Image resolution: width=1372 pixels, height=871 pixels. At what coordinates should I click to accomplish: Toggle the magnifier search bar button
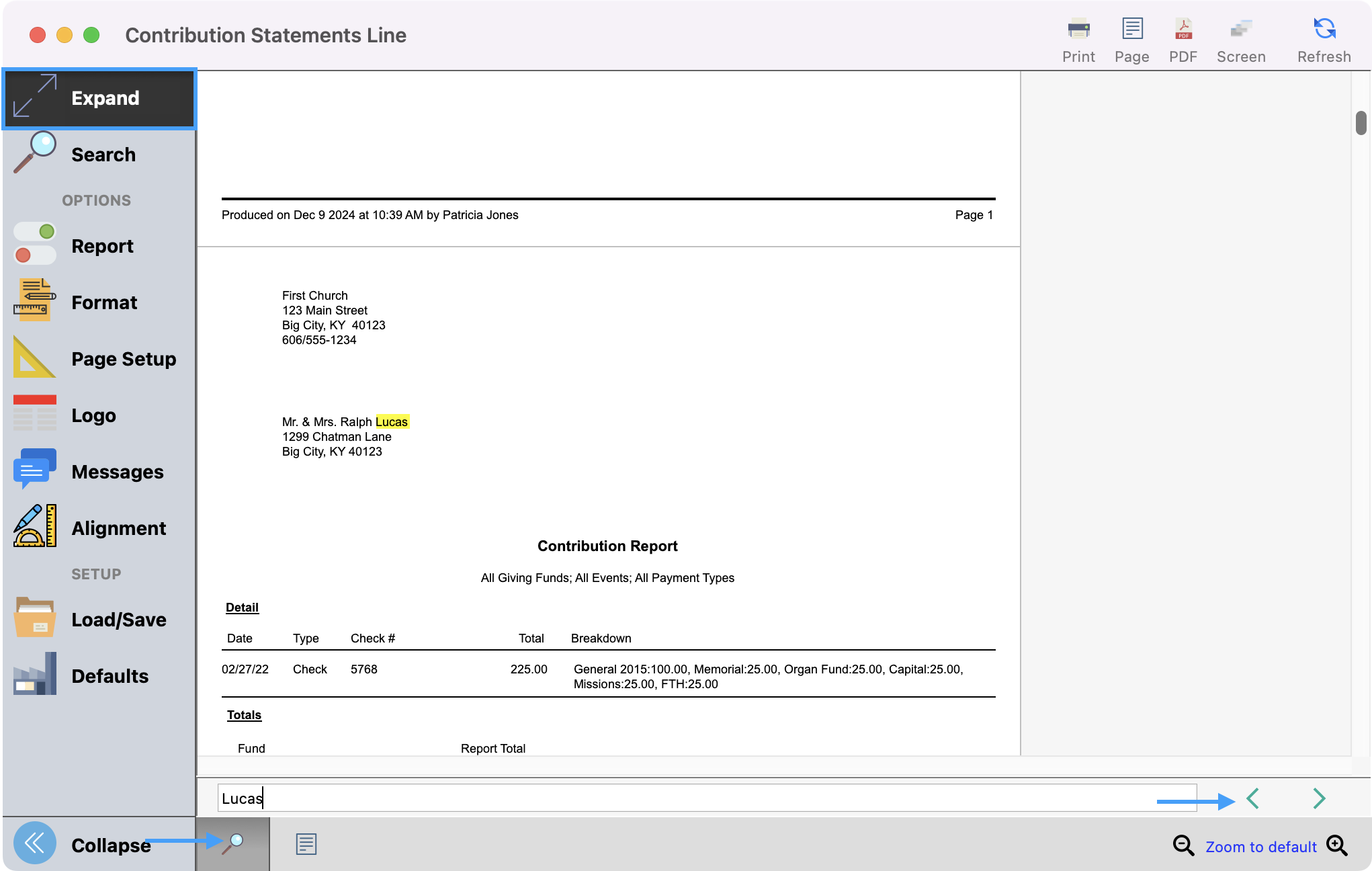click(x=232, y=844)
